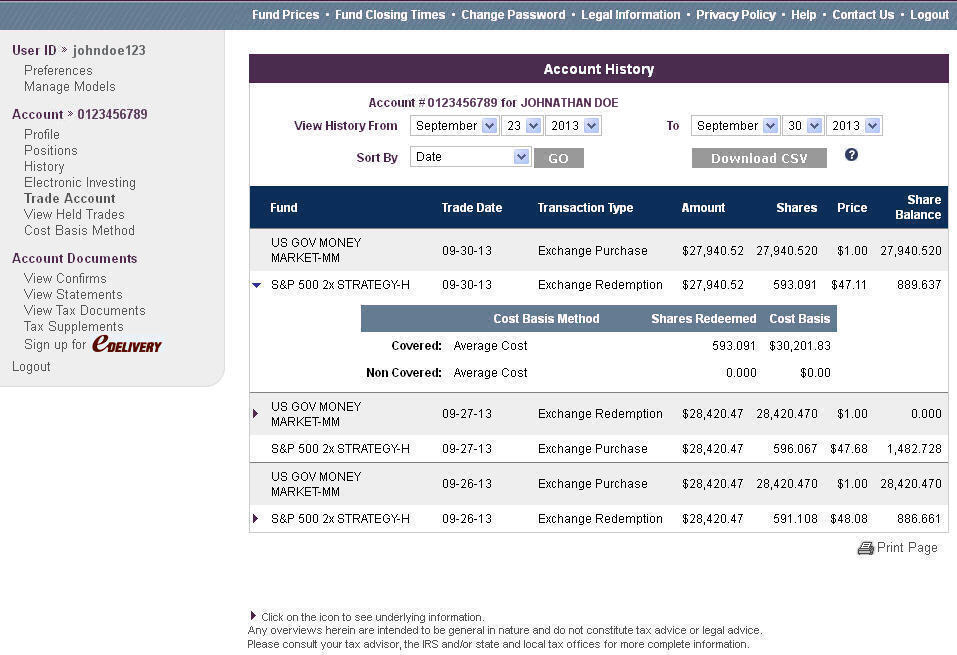Open the account Profile link
This screenshot has height=655, width=957.
point(42,134)
